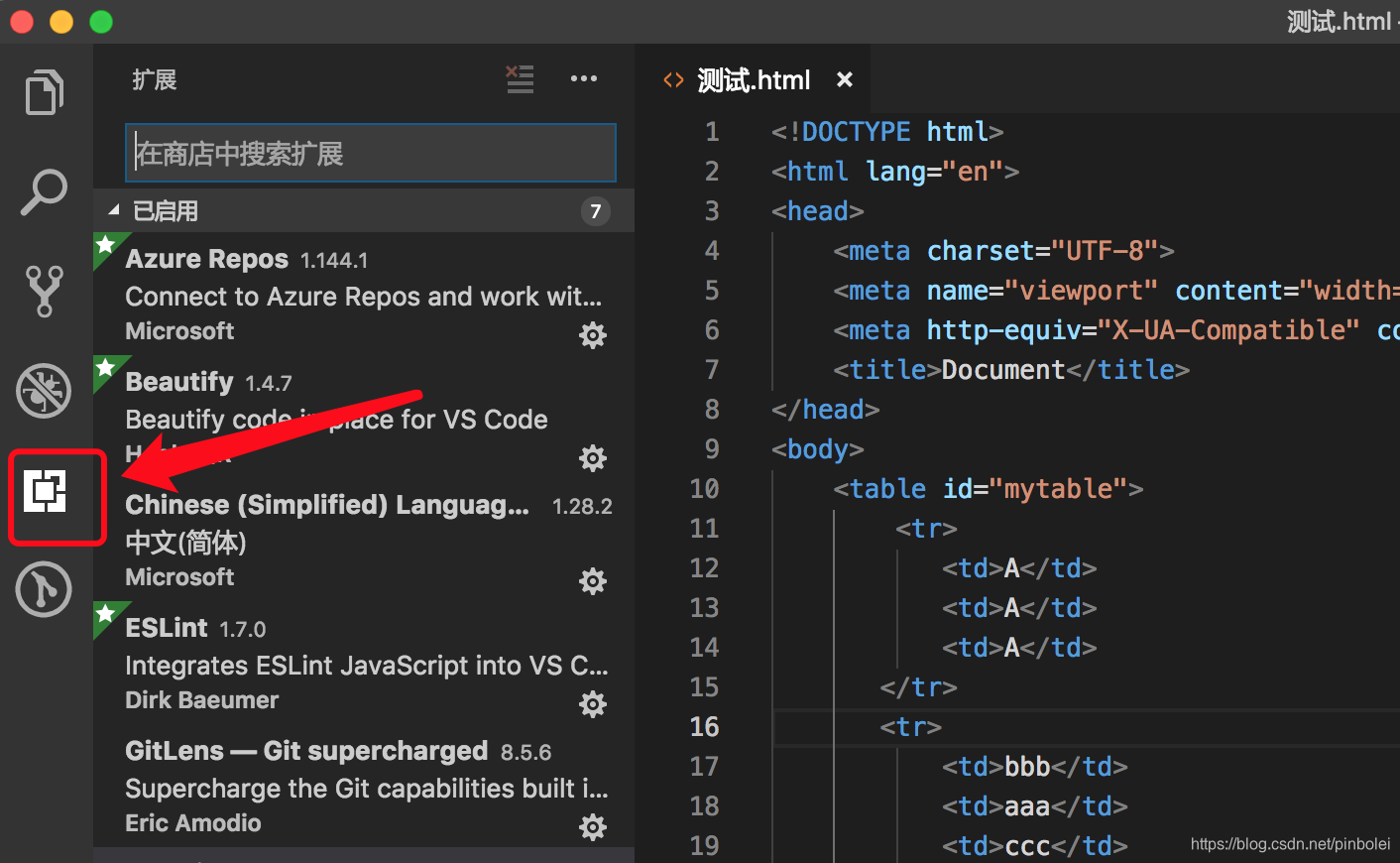Open the Source Control view
1400x863 pixels.
(x=45, y=291)
